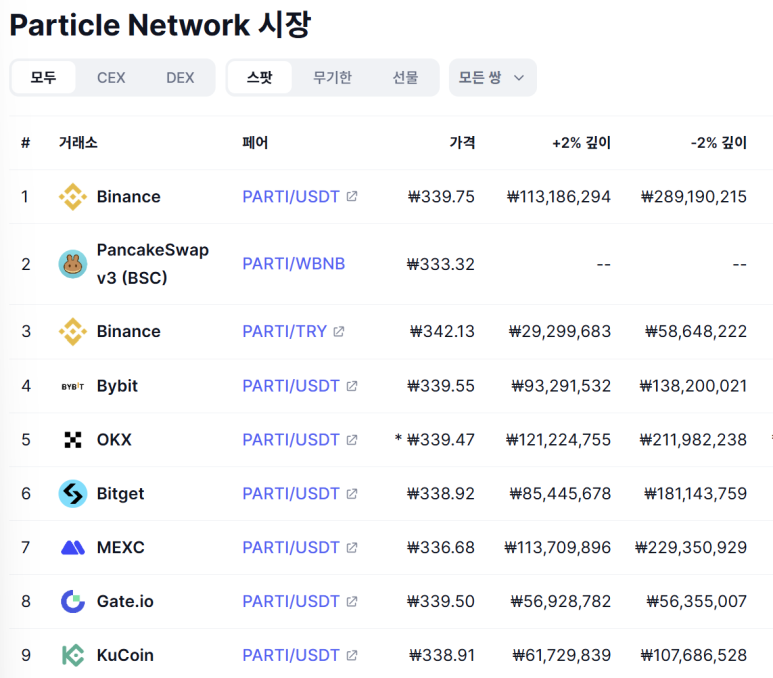The width and height of the screenshot is (773, 678).
Task: Click the price ₩333.32
Action: click(441, 264)
